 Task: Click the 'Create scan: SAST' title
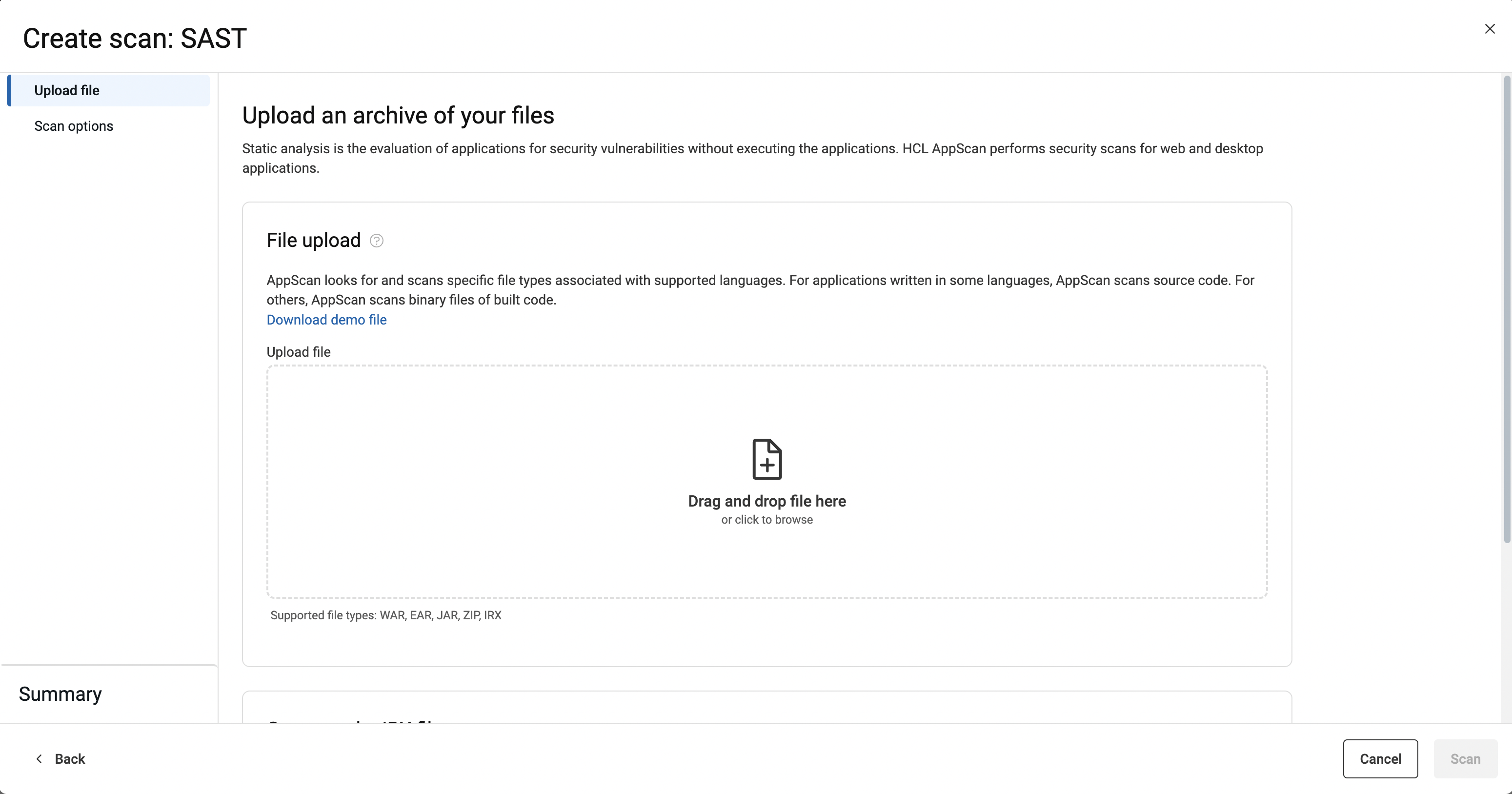134,39
